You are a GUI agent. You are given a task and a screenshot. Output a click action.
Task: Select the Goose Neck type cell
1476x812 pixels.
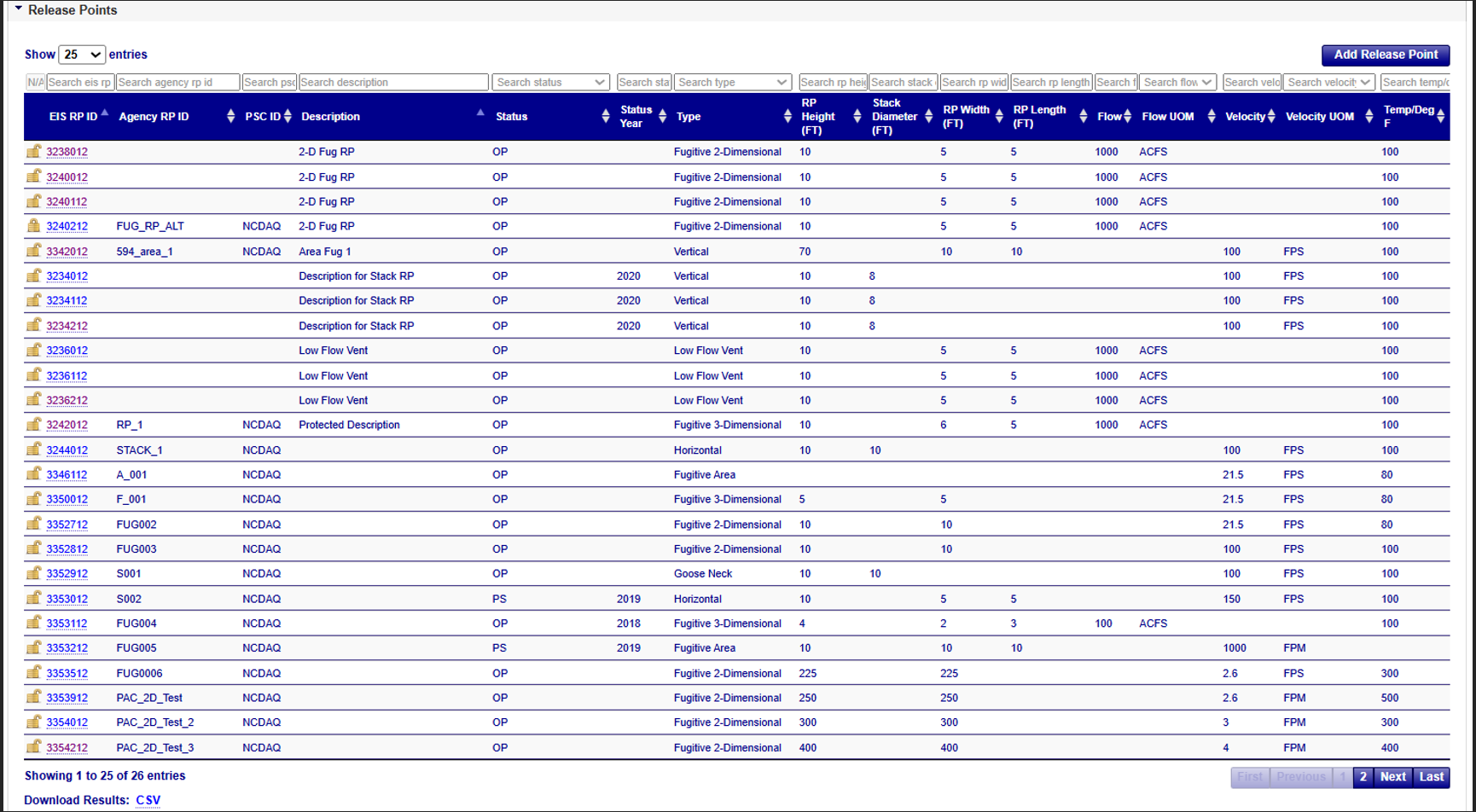(x=703, y=574)
